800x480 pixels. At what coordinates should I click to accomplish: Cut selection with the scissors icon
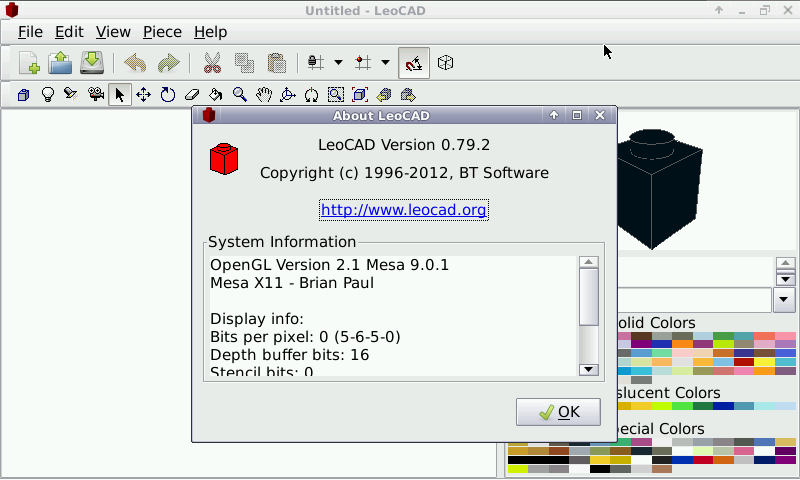tap(212, 63)
